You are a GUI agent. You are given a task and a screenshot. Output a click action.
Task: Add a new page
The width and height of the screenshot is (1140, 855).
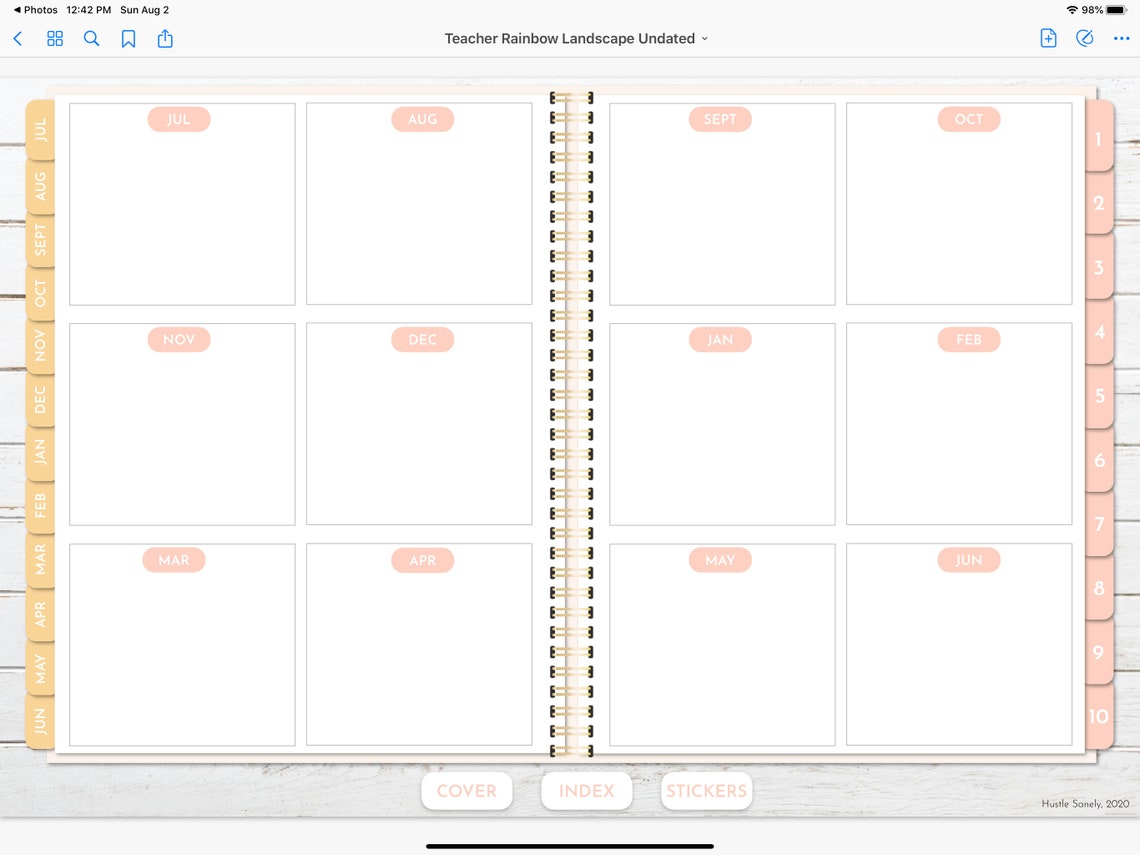(x=1048, y=38)
